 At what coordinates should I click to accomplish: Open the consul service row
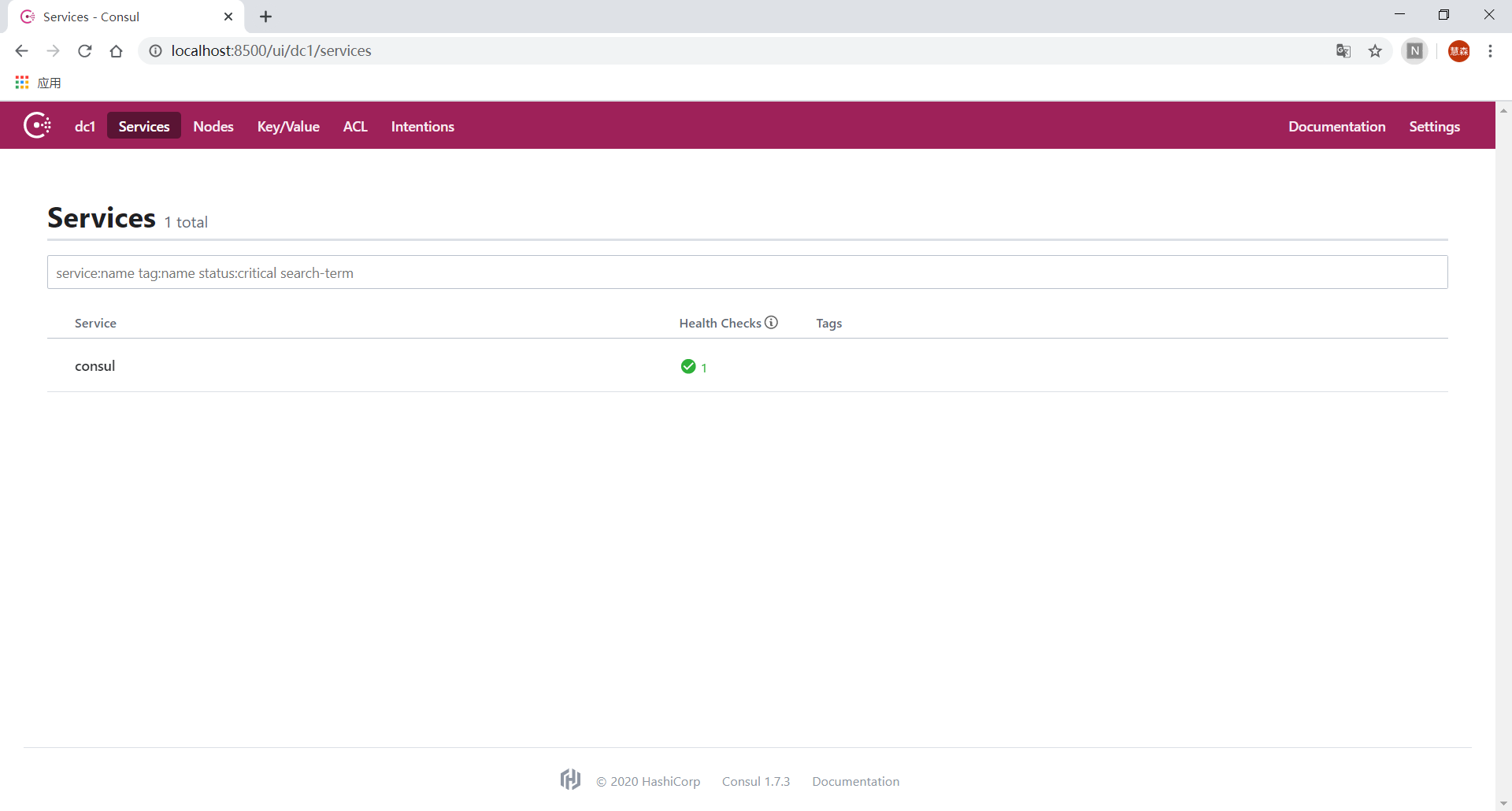coord(747,365)
